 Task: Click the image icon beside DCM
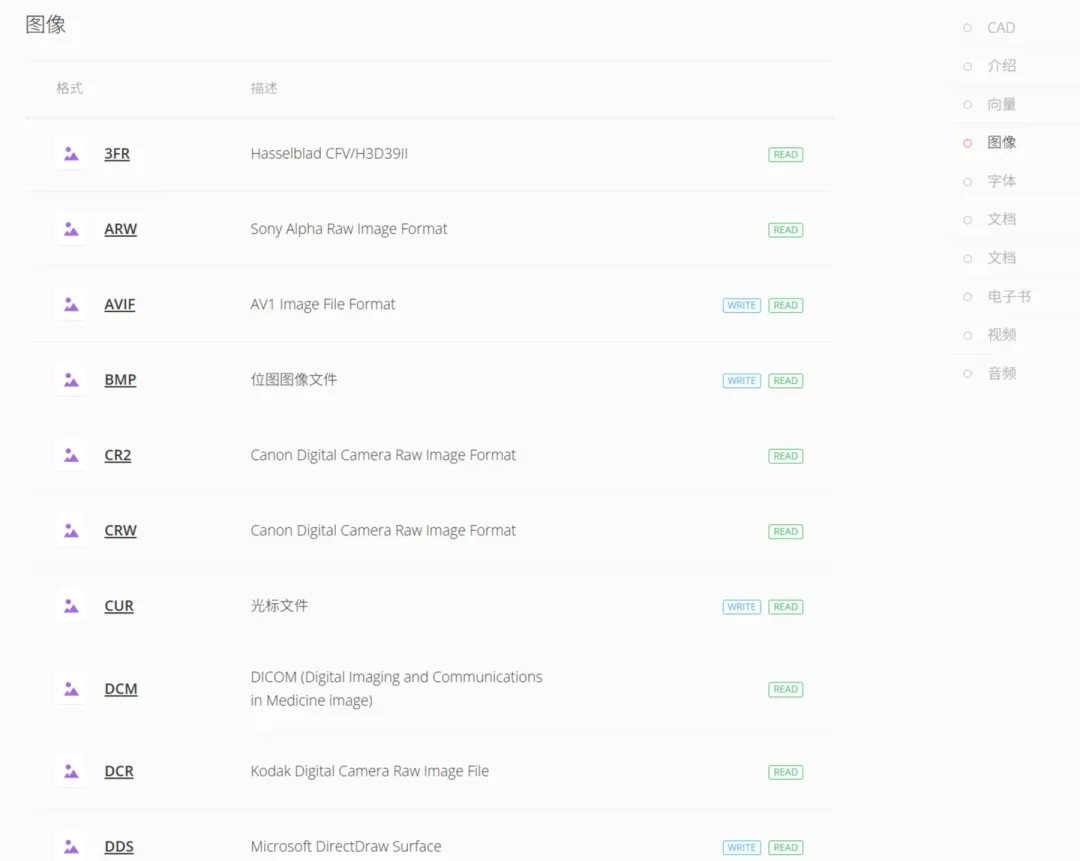(71, 689)
